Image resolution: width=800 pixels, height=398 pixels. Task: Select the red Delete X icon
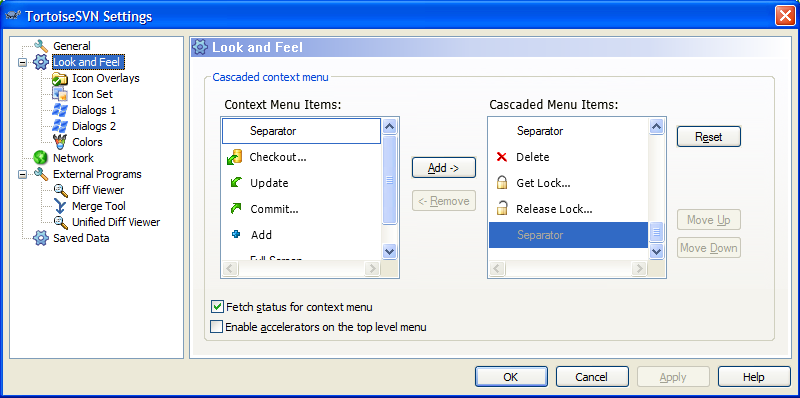pos(502,157)
